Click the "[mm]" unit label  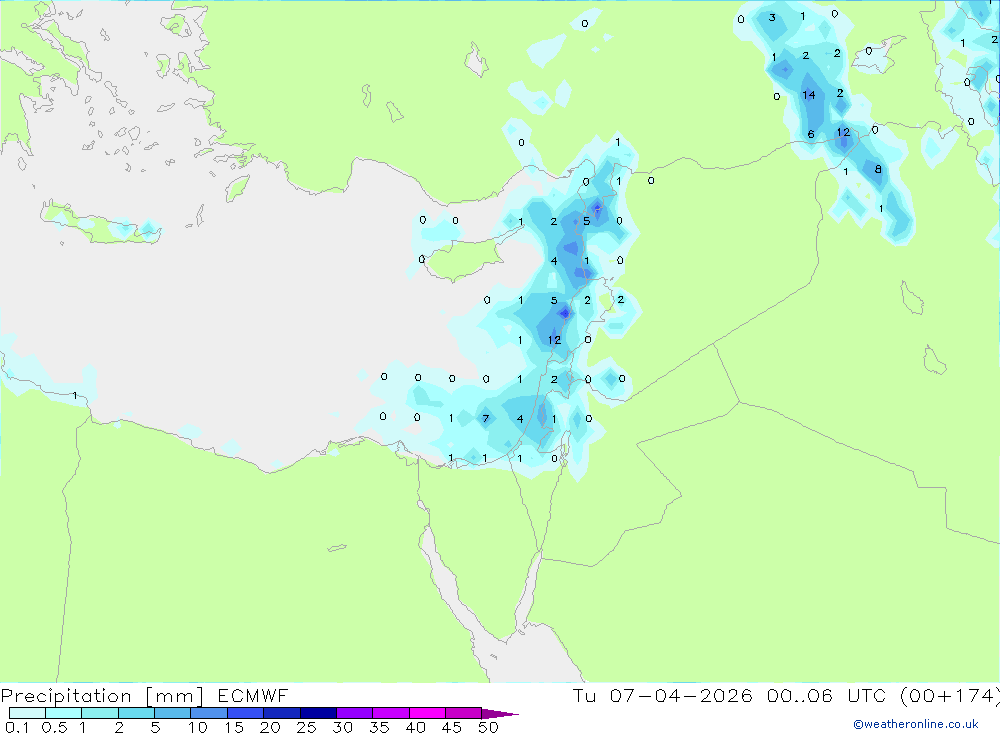[x=175, y=695]
